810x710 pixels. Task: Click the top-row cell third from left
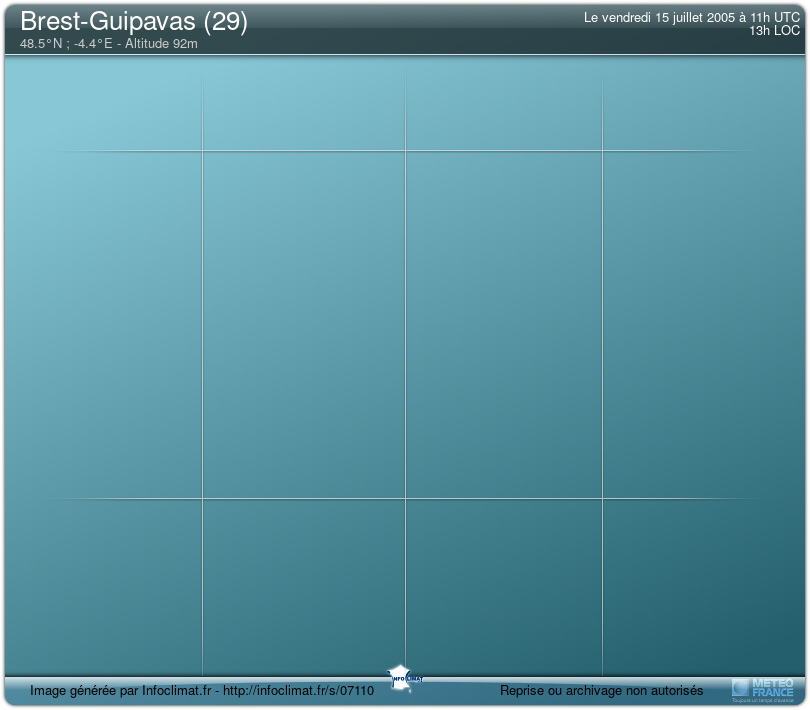(x=503, y=104)
